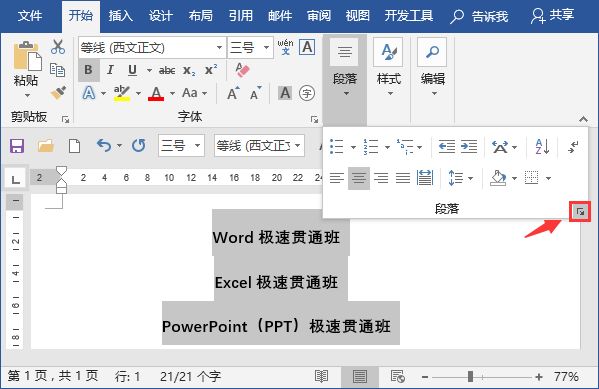Switch to the 插入 tab

pos(120,16)
